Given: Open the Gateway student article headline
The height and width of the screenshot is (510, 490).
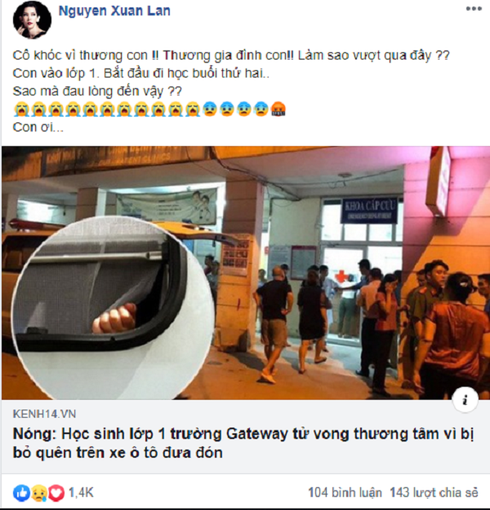Looking at the screenshot, I should pyautogui.click(x=243, y=443).
